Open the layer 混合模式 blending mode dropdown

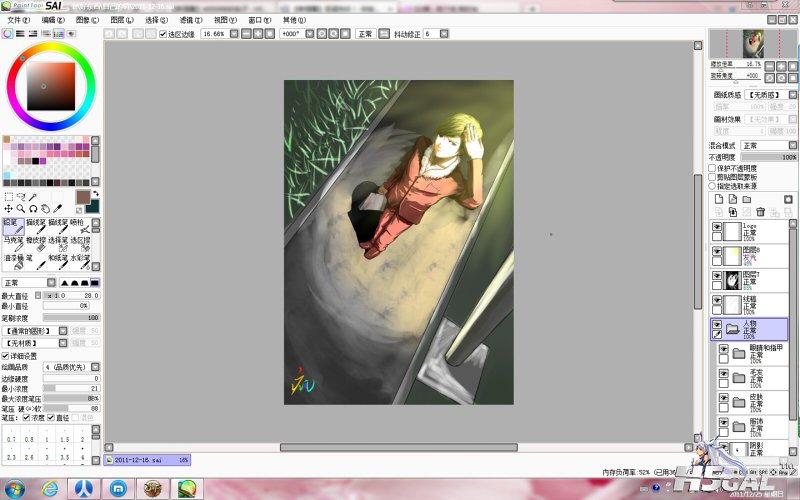pyautogui.click(x=792, y=145)
